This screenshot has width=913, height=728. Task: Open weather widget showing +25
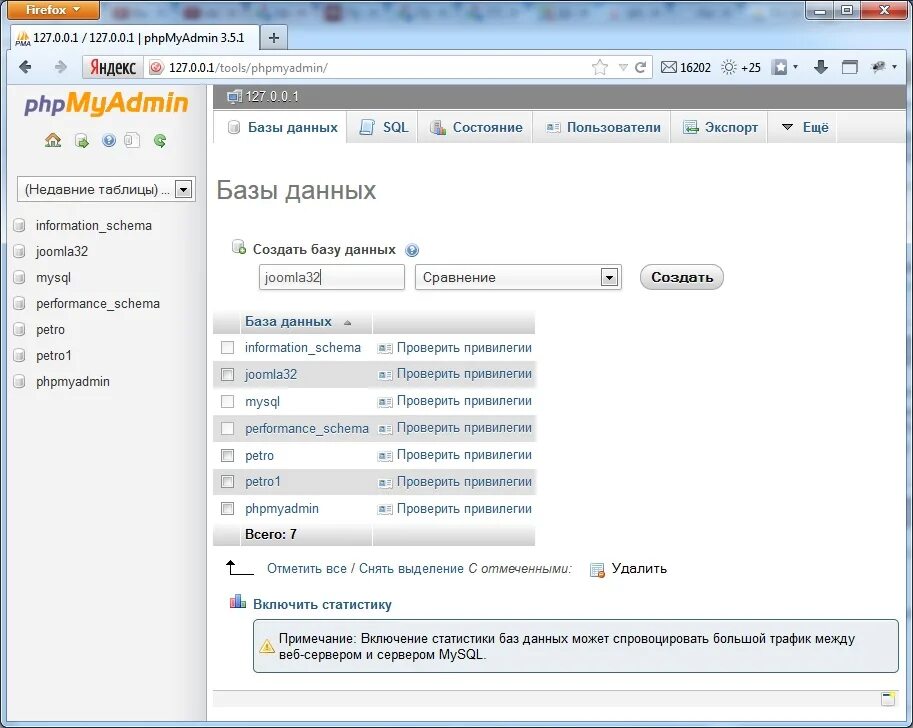[741, 68]
